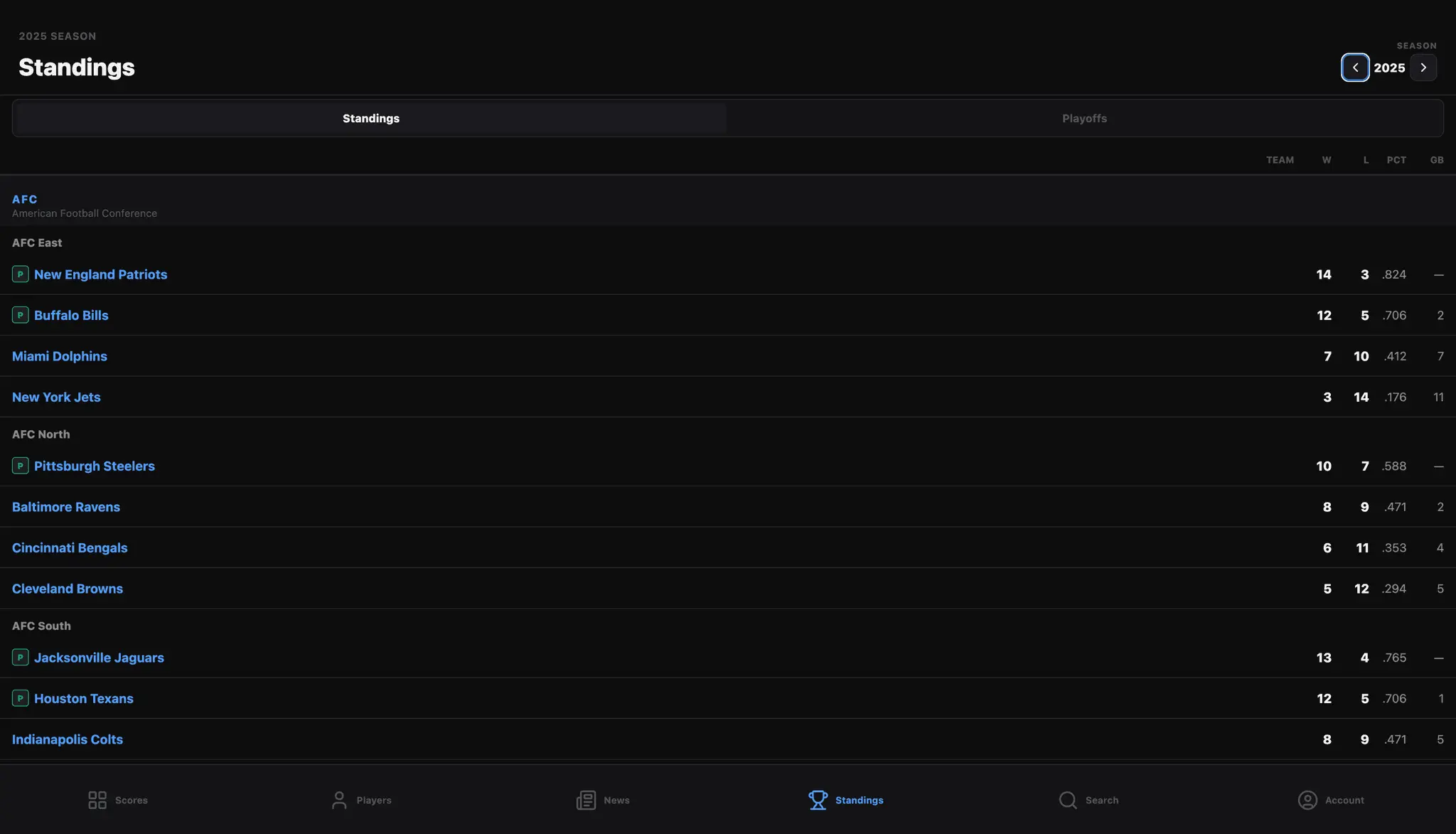The height and width of the screenshot is (834, 1456).
Task: Click the Jets' 11 games behind value
Action: point(1438,397)
